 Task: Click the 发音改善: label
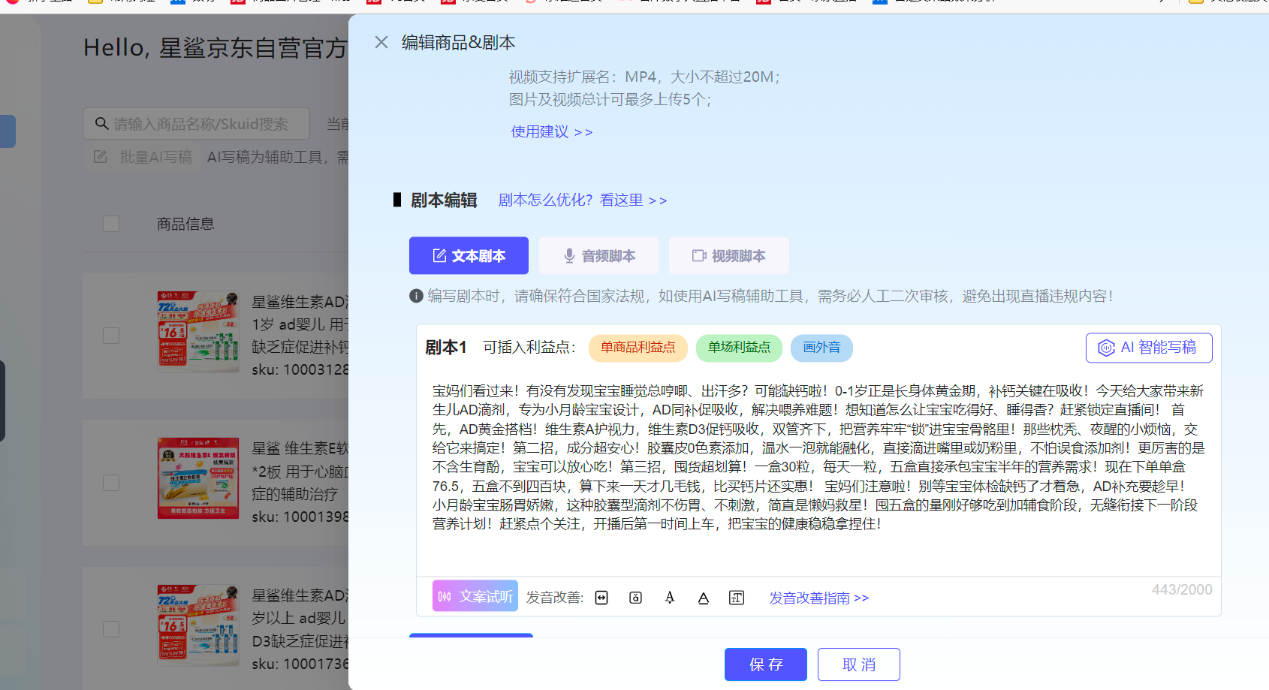tap(555, 598)
